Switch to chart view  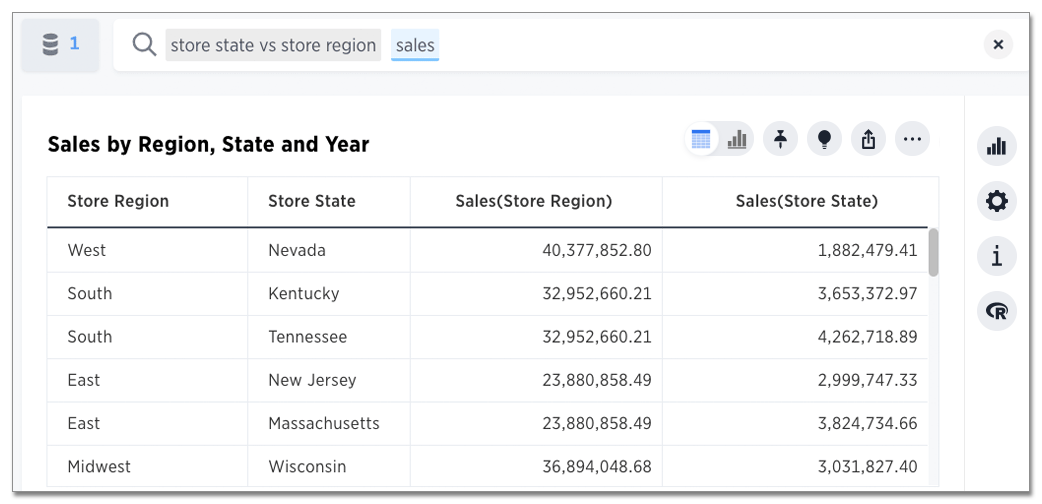(x=737, y=140)
